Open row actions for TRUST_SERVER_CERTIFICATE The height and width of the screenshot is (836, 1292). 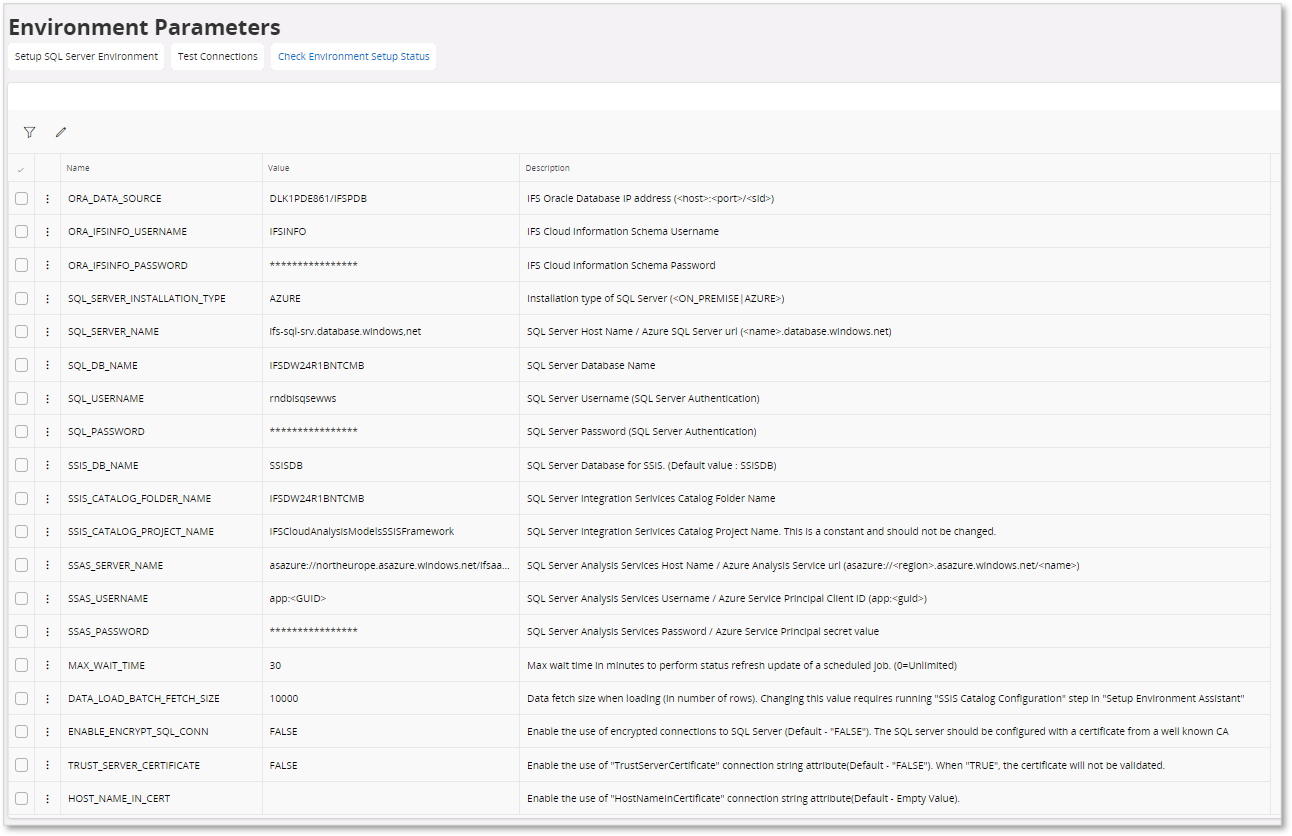click(47, 764)
